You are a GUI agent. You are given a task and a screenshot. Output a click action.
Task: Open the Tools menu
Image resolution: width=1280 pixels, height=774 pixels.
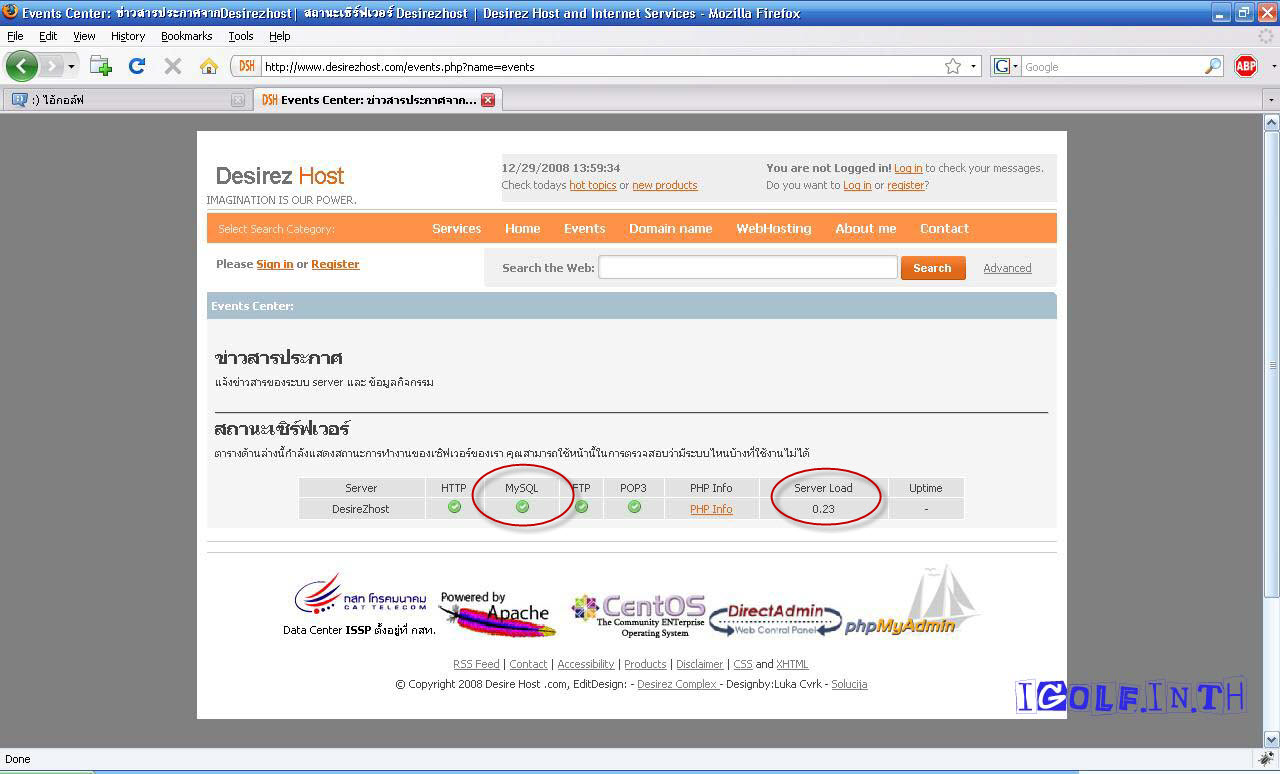click(x=241, y=36)
